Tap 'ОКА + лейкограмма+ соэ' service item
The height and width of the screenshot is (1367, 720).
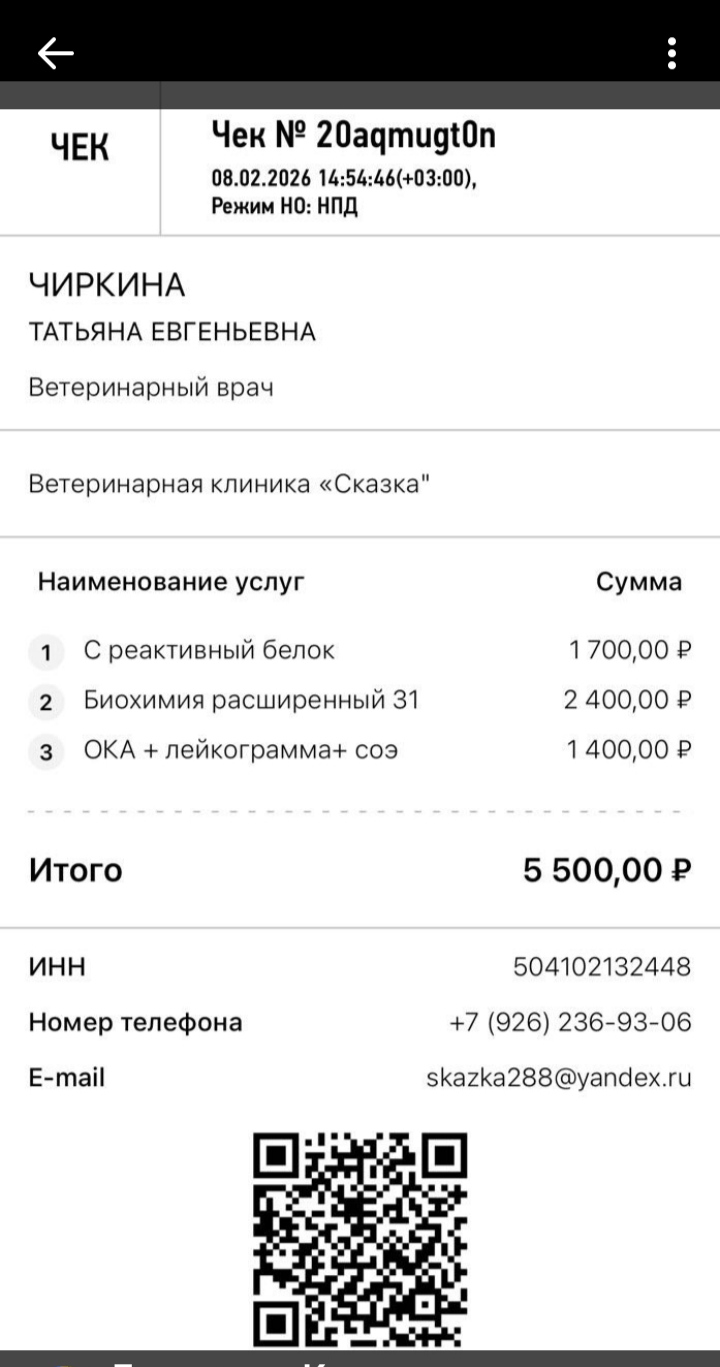pos(241,750)
